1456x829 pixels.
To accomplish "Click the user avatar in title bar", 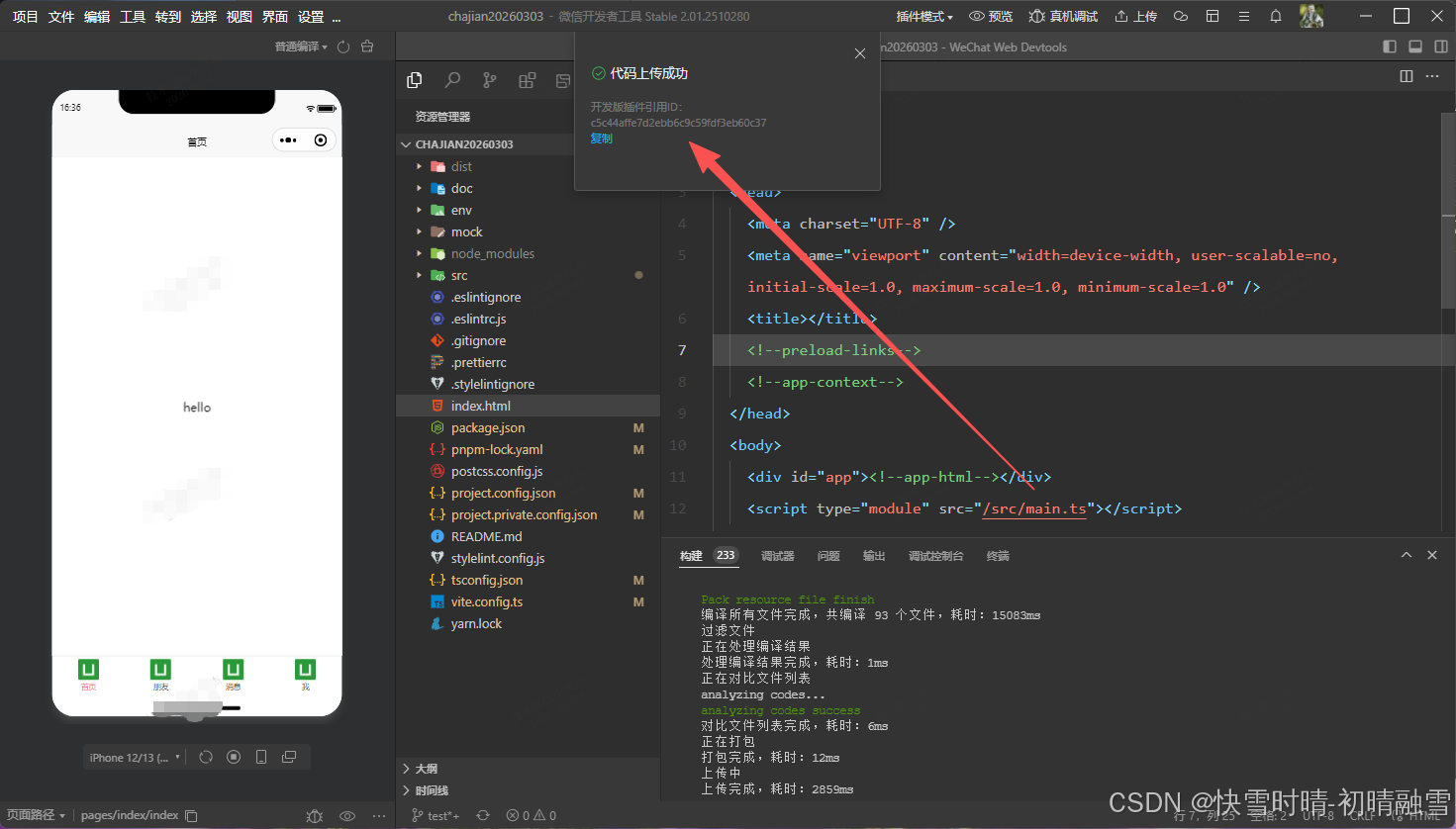I will pyautogui.click(x=1311, y=16).
